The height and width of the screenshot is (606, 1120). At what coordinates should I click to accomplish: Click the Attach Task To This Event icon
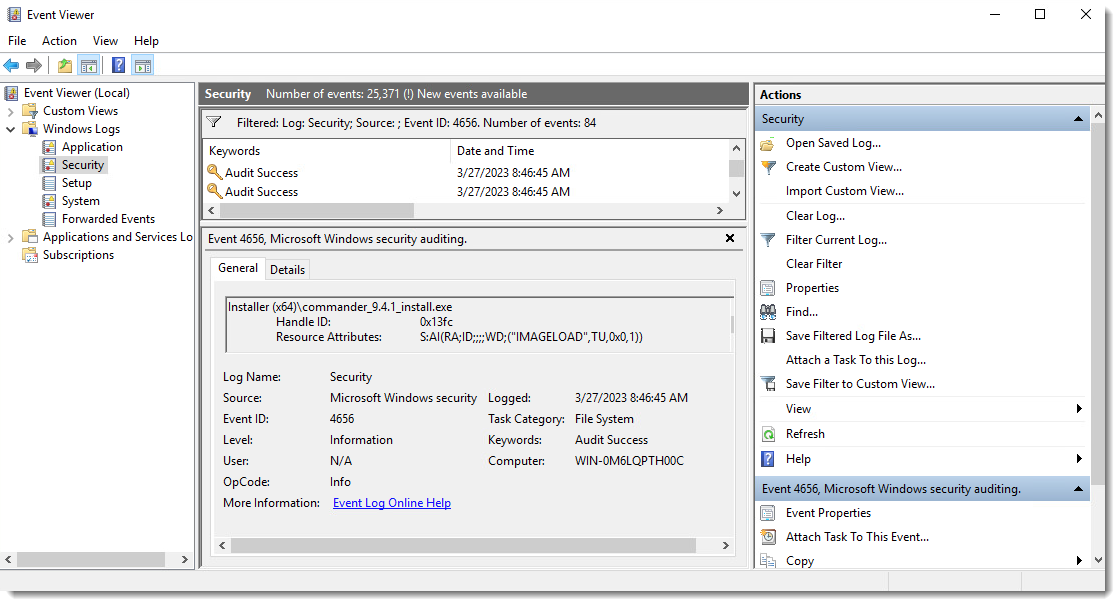coord(767,536)
